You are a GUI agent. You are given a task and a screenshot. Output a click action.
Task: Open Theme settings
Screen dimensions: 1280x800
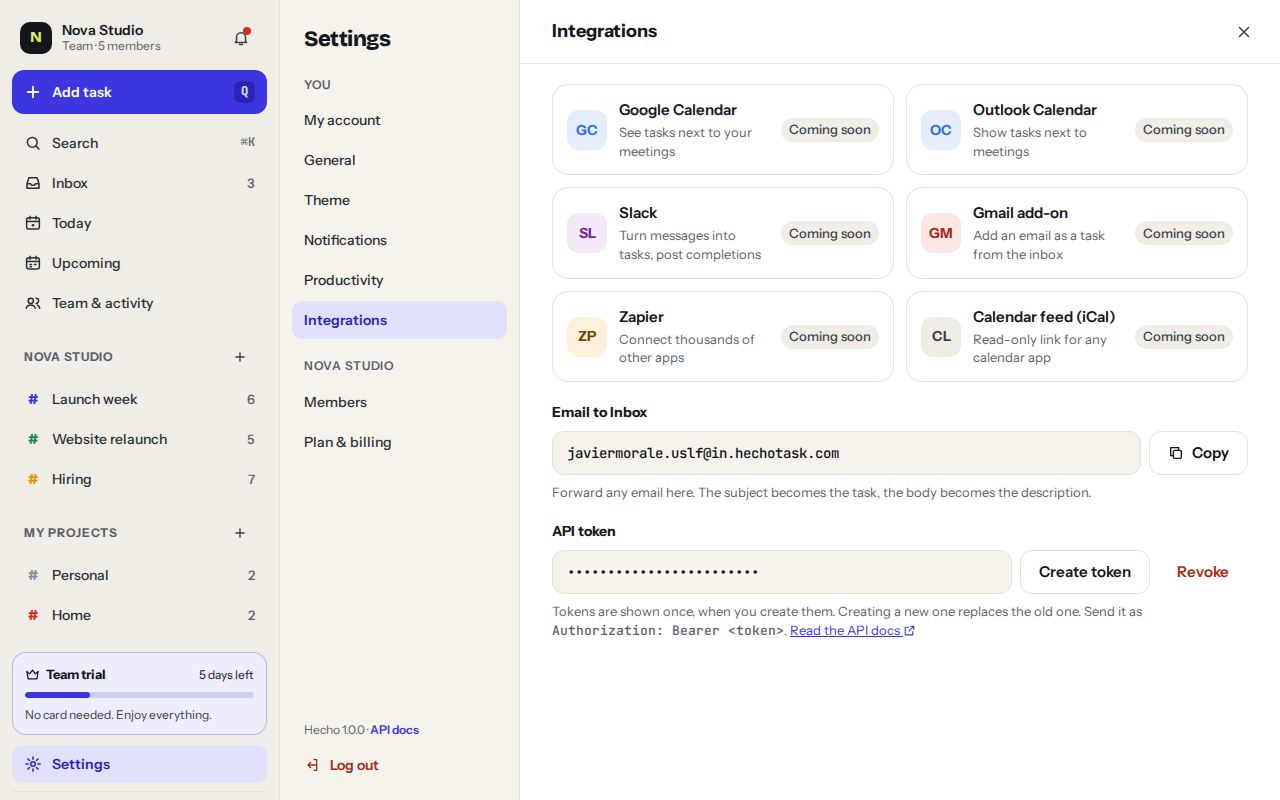tap(399, 200)
